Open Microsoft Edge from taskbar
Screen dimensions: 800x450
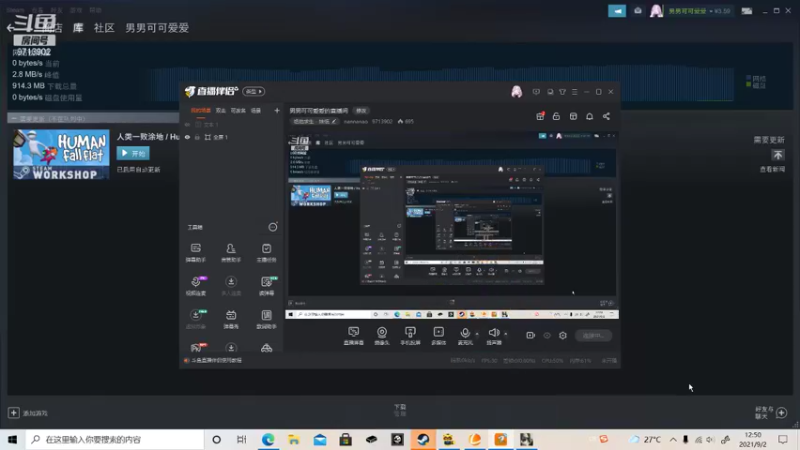coord(268,439)
